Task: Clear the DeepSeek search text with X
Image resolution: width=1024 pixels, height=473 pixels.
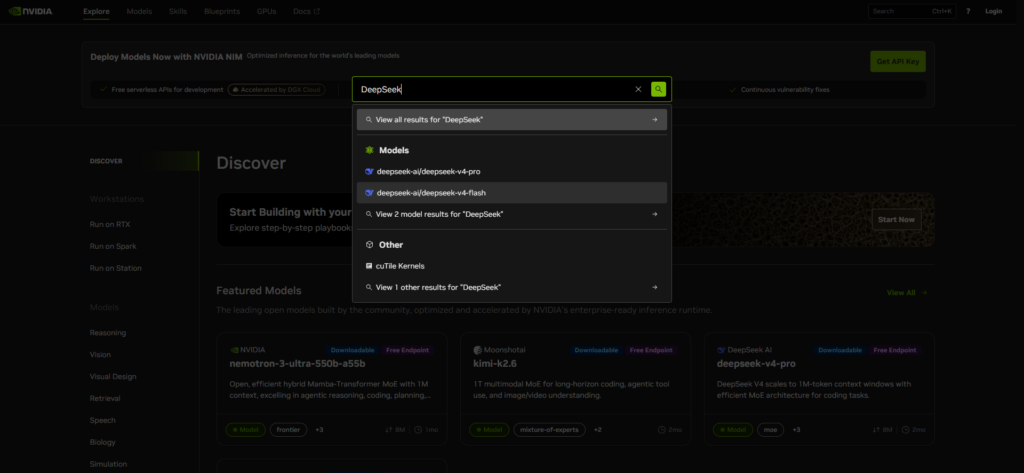Action: point(638,90)
